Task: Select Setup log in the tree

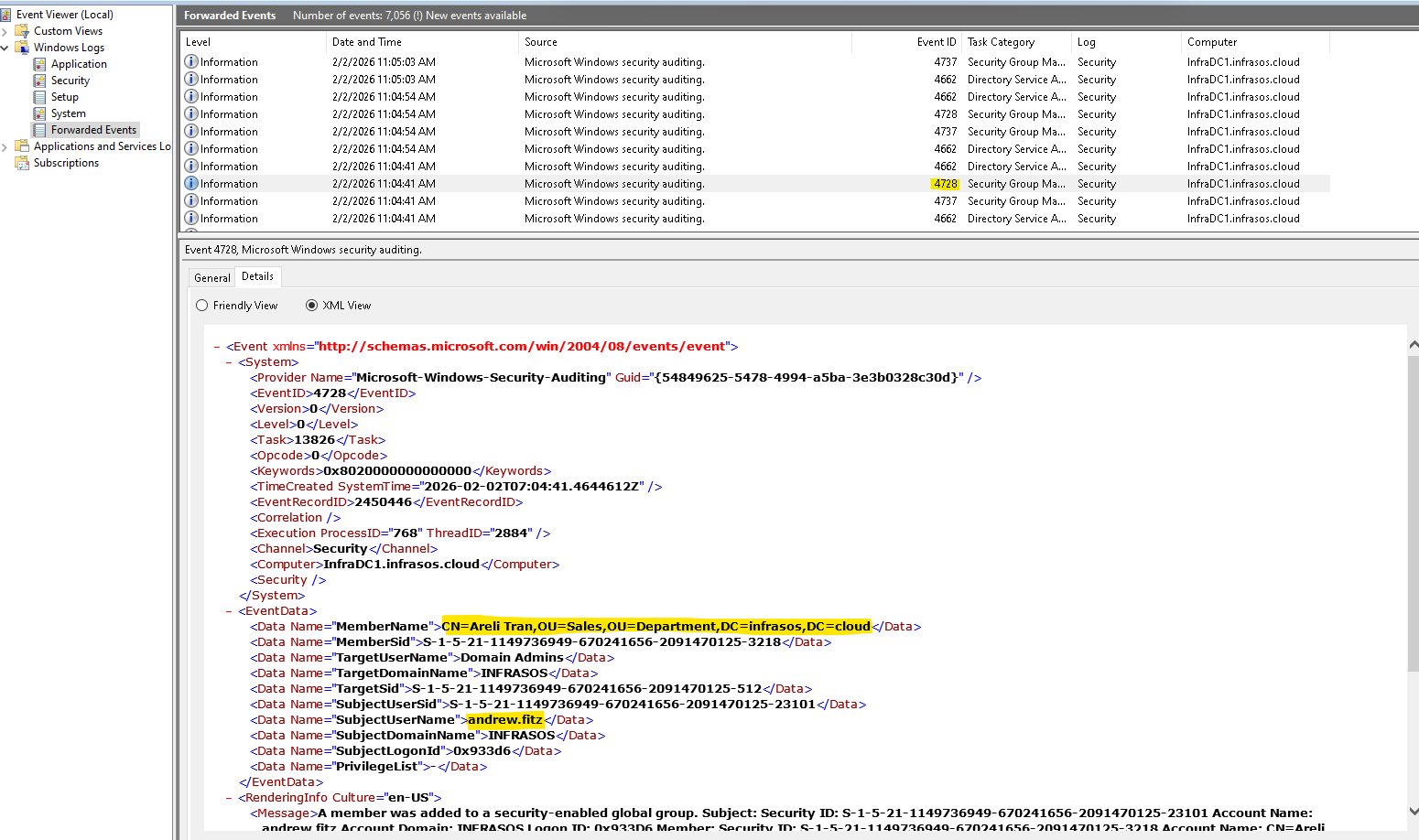Action: 65,97
